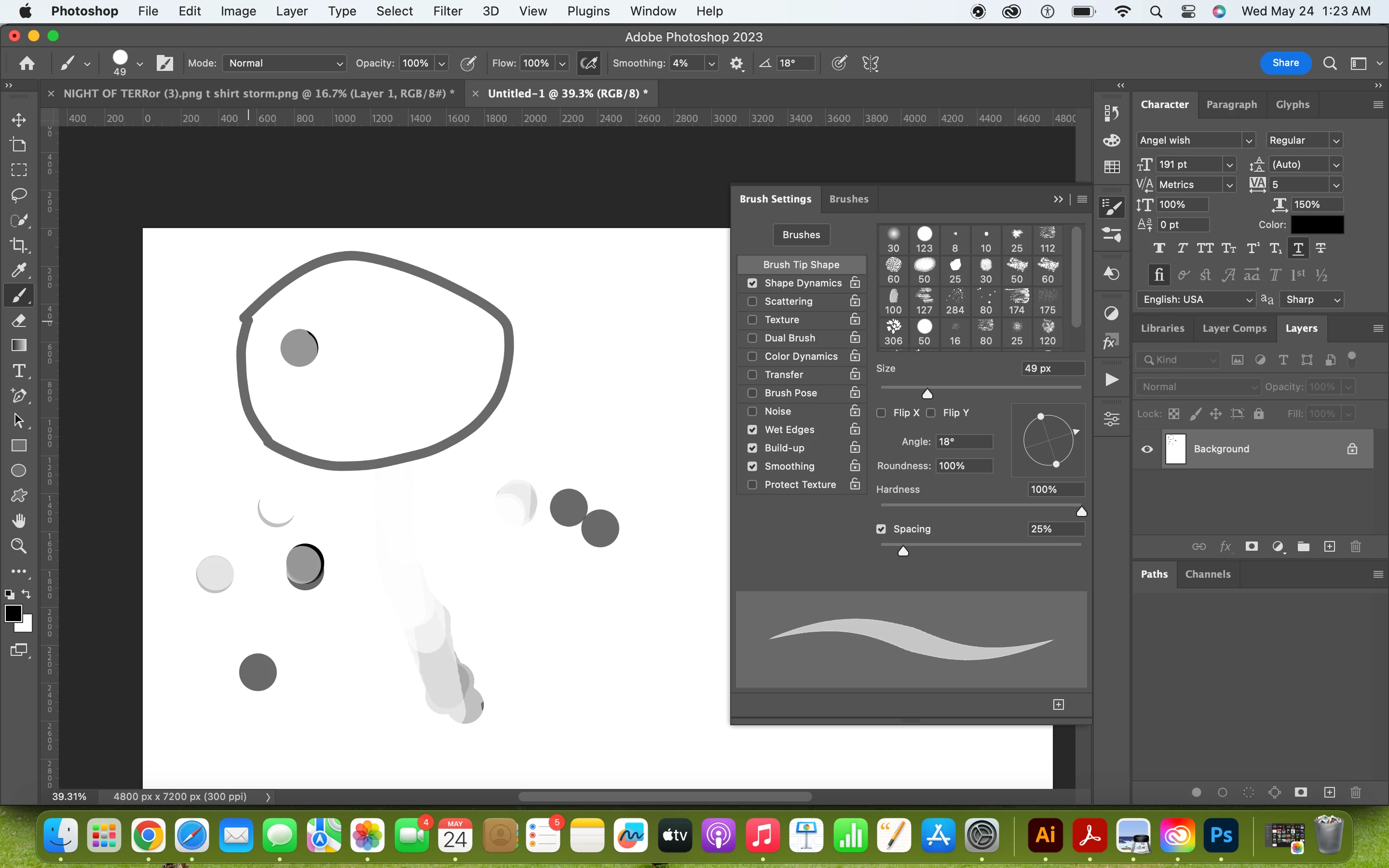Disable the Wet Edges checkbox

point(752,429)
